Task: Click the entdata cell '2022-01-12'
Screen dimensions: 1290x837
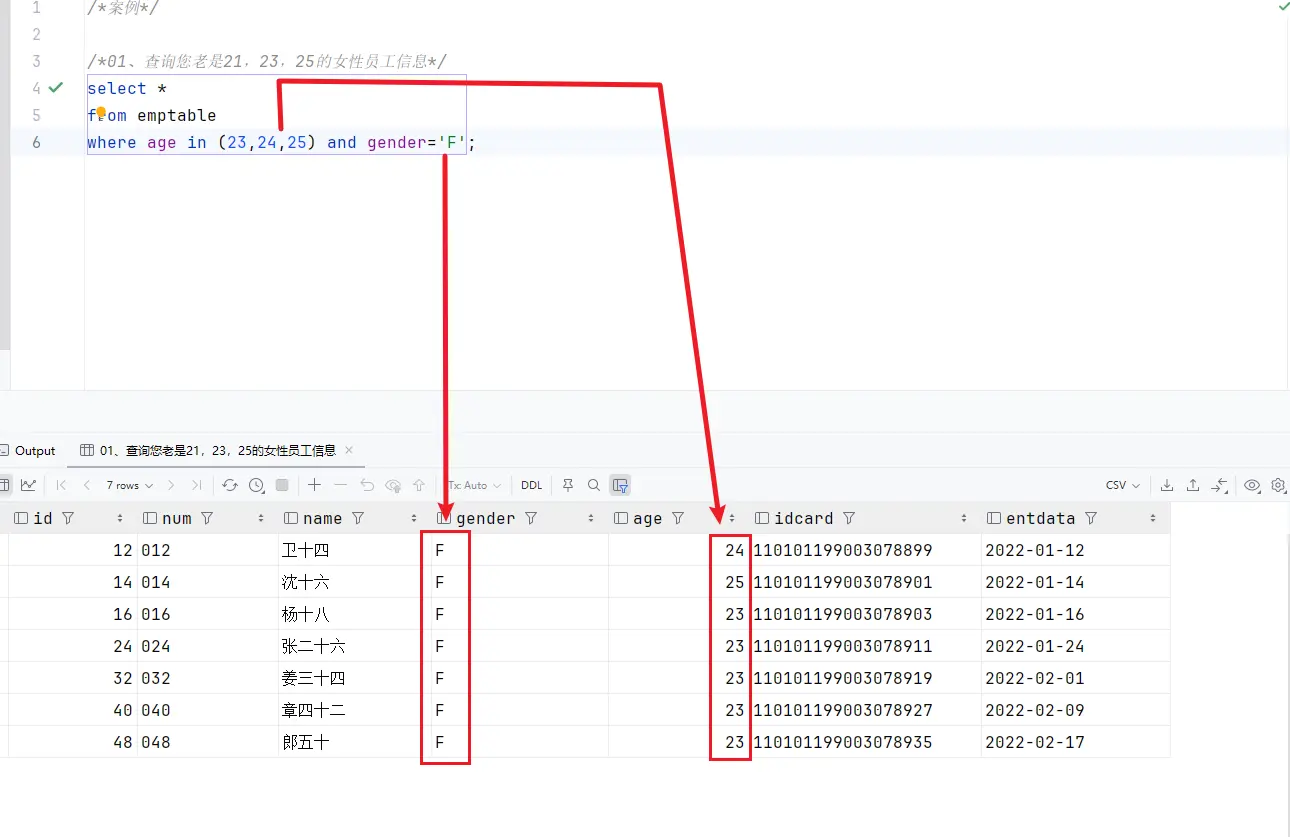Action: coord(1035,550)
